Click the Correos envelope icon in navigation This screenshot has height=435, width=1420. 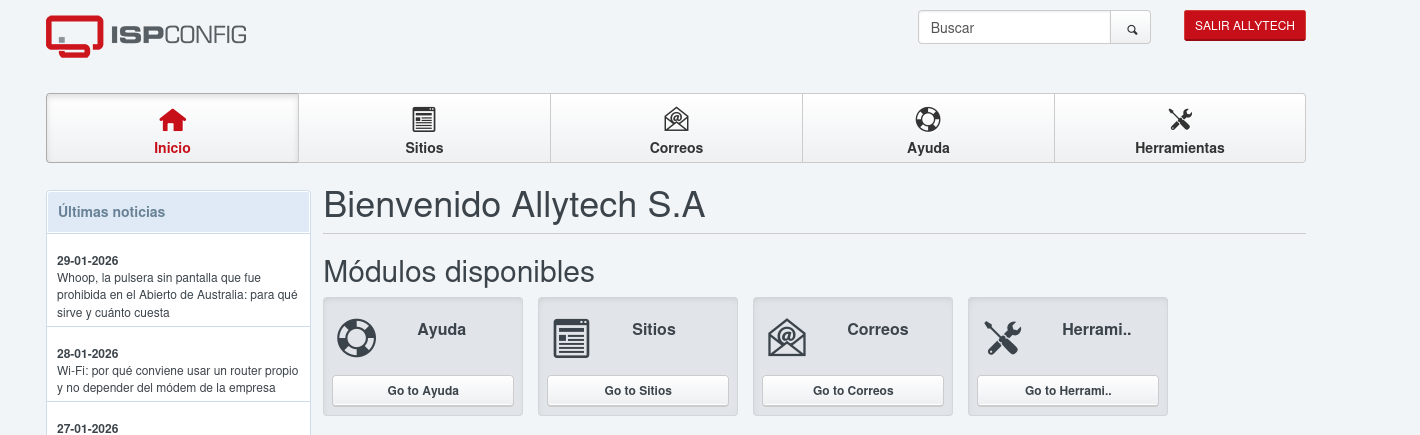[x=676, y=120]
